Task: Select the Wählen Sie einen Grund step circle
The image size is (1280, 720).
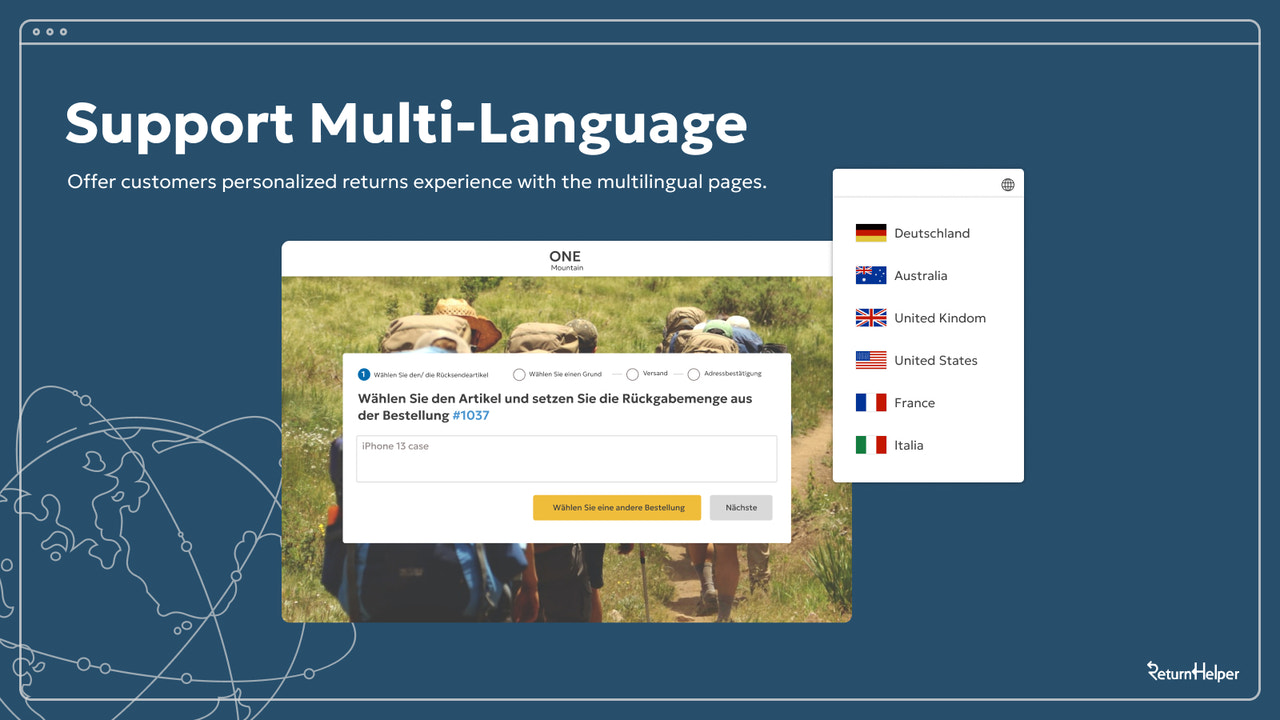Action: click(519, 373)
